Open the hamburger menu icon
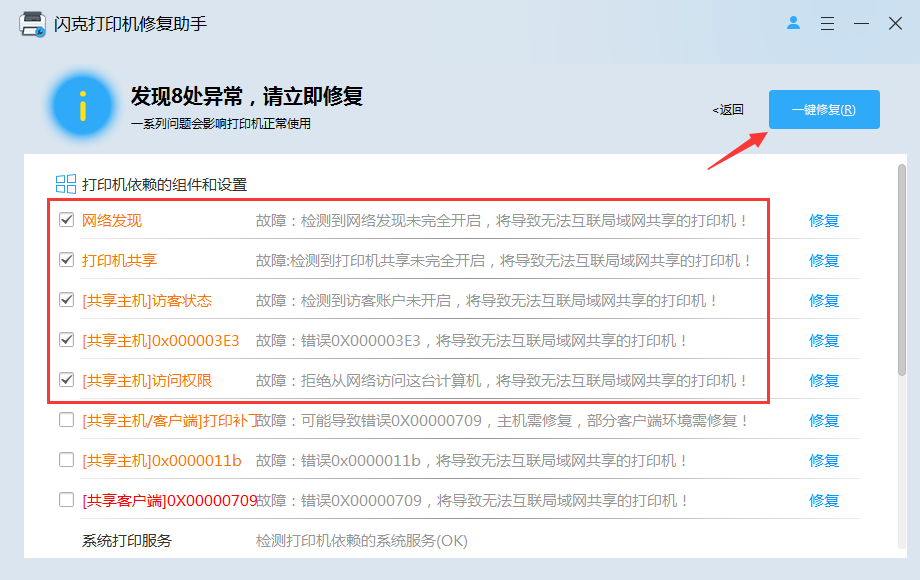 827,22
